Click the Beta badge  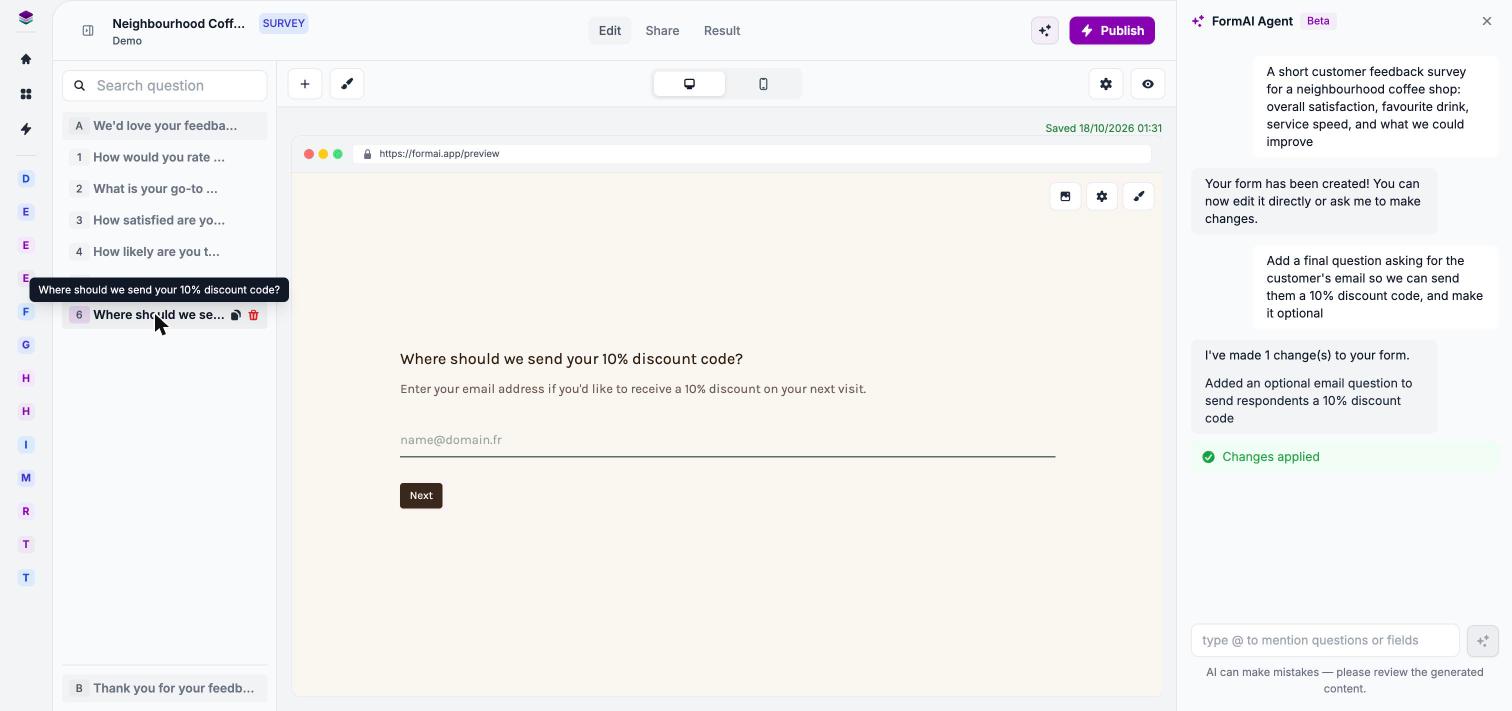tap(1318, 21)
